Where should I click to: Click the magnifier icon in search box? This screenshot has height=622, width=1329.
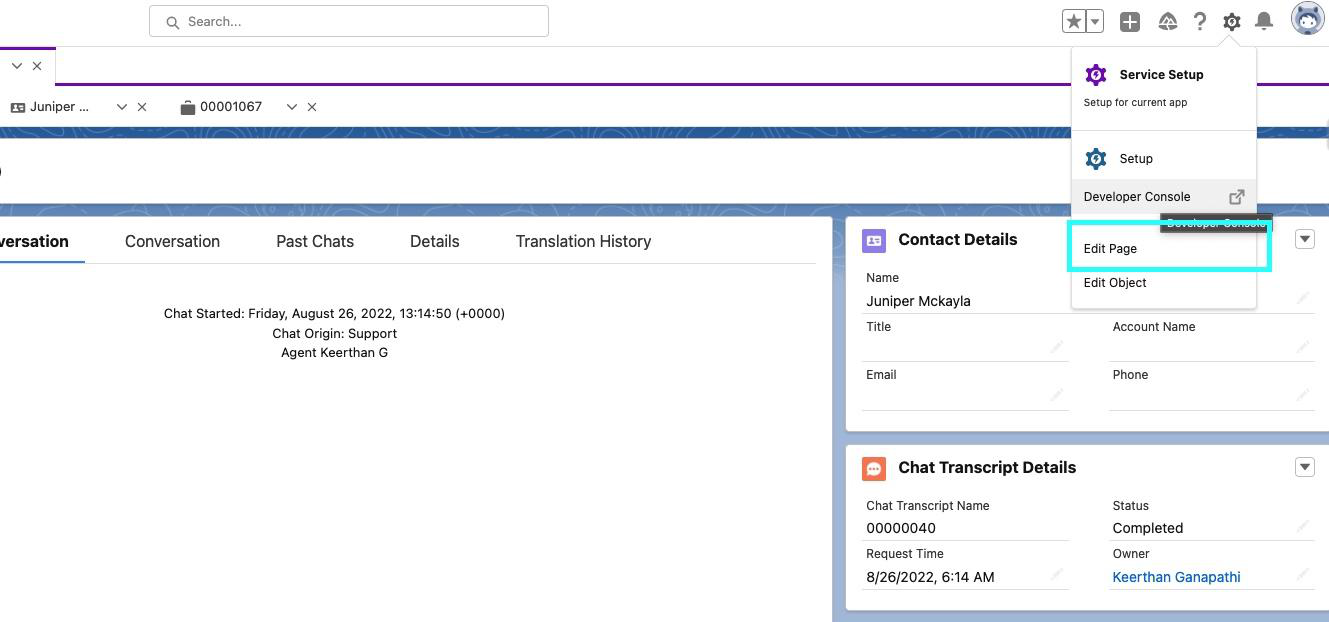pos(173,22)
